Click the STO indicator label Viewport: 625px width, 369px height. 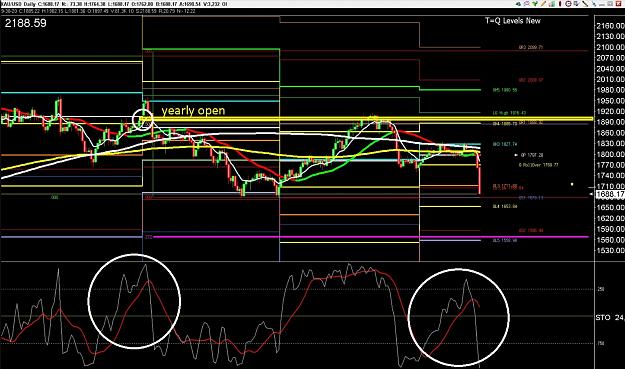603,318
